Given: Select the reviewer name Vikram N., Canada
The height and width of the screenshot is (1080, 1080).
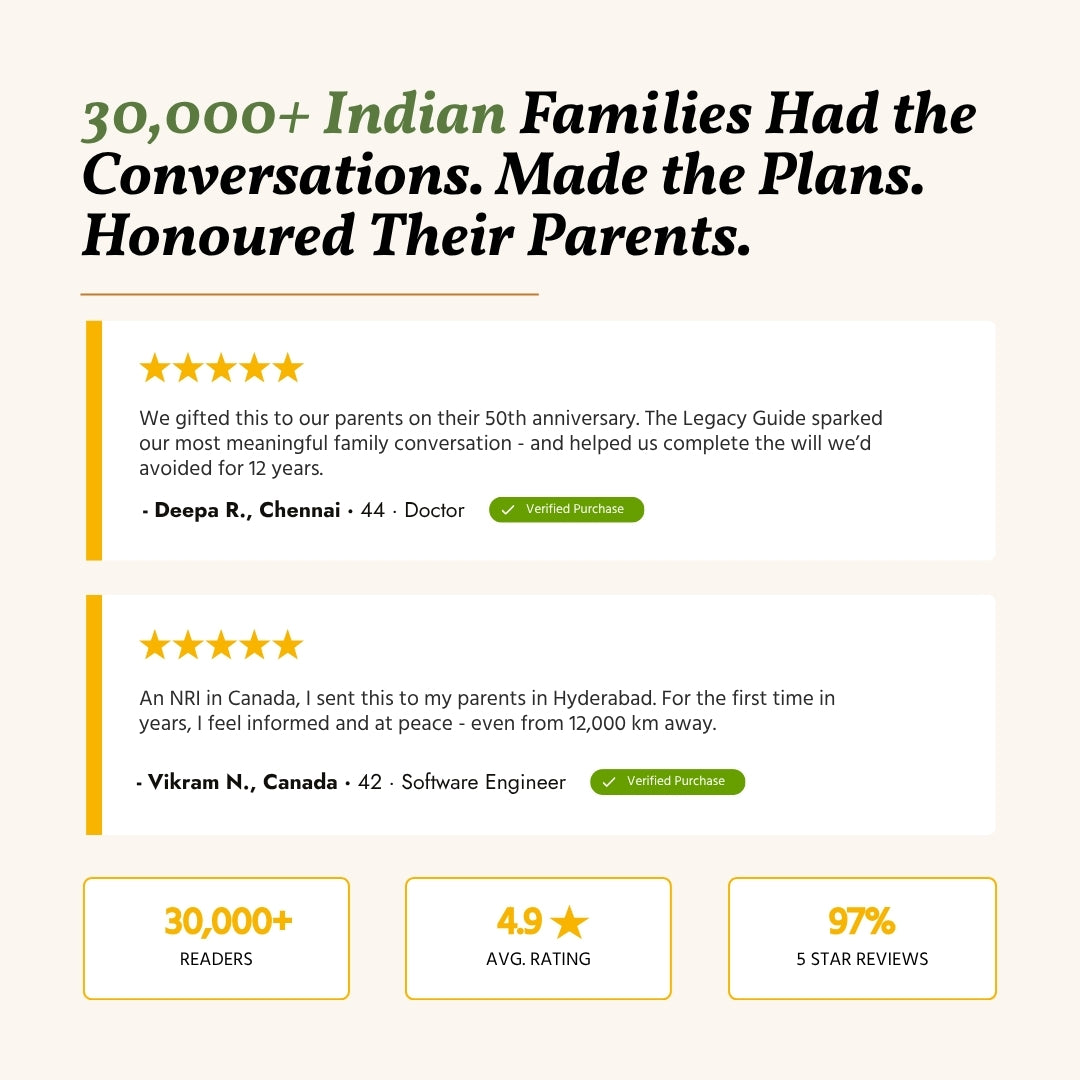Looking at the screenshot, I should tap(242, 782).
